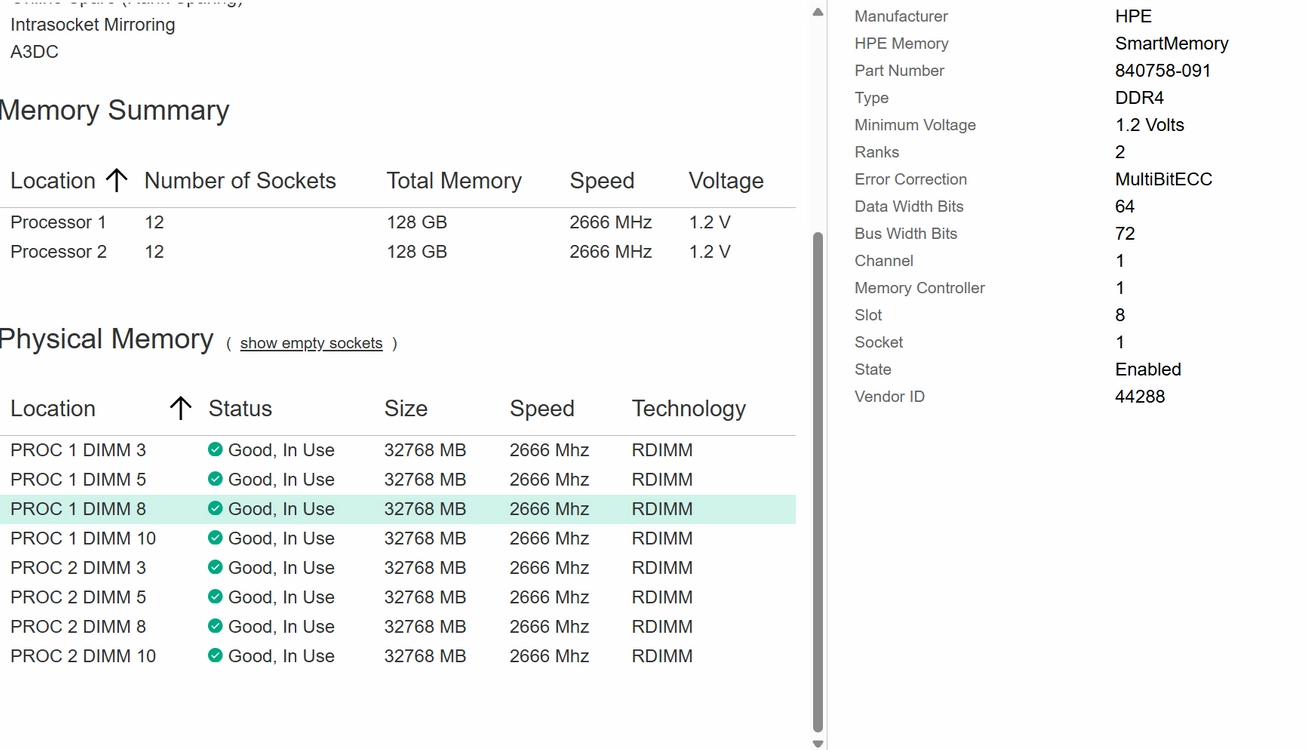This screenshot has width=1307, height=750.
Task: Click the Physical Memory heading
Action: [x=106, y=339]
